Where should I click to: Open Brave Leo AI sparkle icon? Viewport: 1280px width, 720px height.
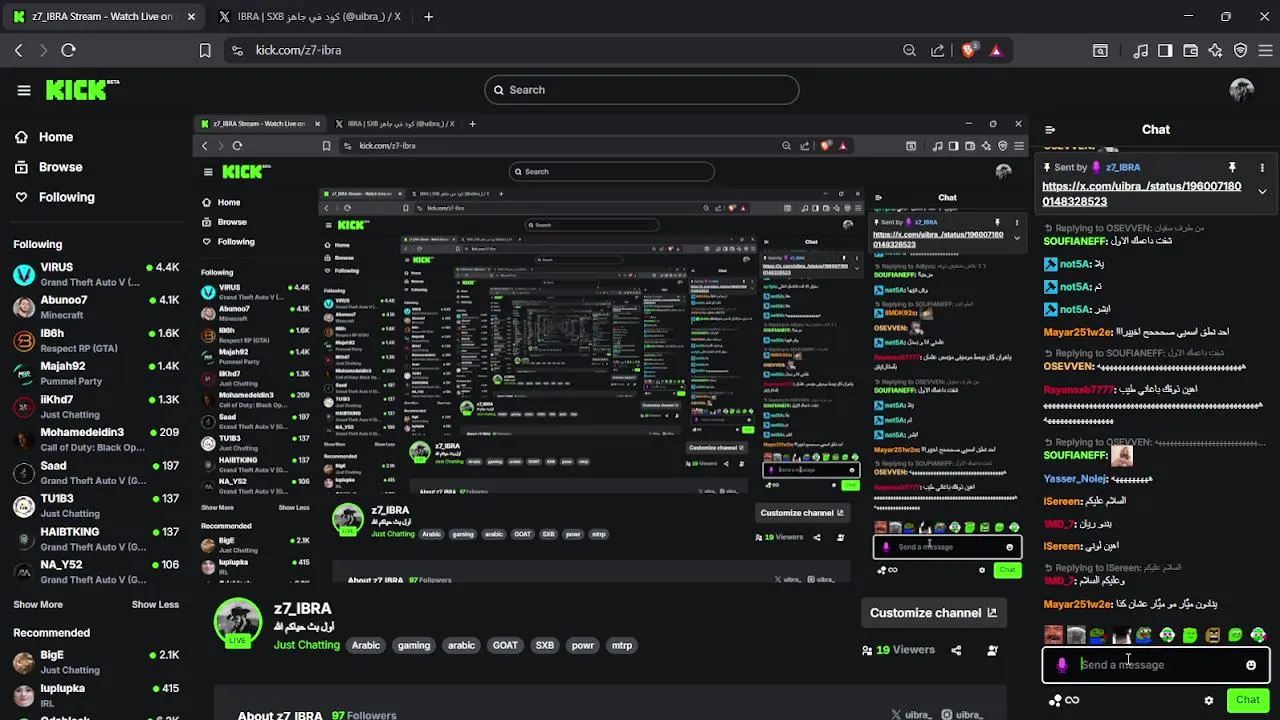click(x=1215, y=50)
